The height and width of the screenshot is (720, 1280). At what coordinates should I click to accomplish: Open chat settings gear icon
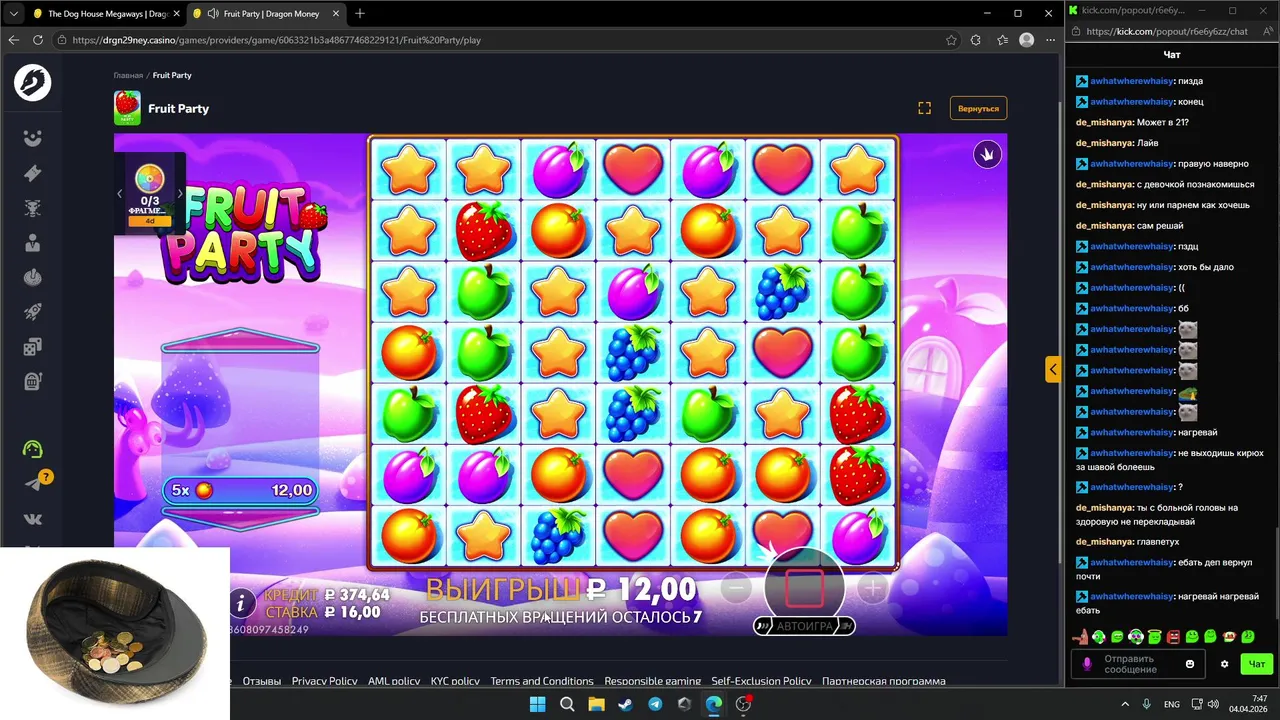point(1225,664)
